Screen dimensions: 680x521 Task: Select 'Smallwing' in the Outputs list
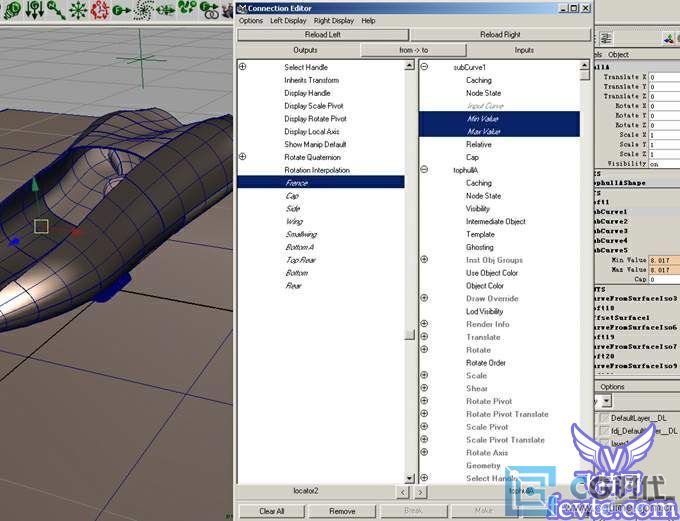coord(301,234)
